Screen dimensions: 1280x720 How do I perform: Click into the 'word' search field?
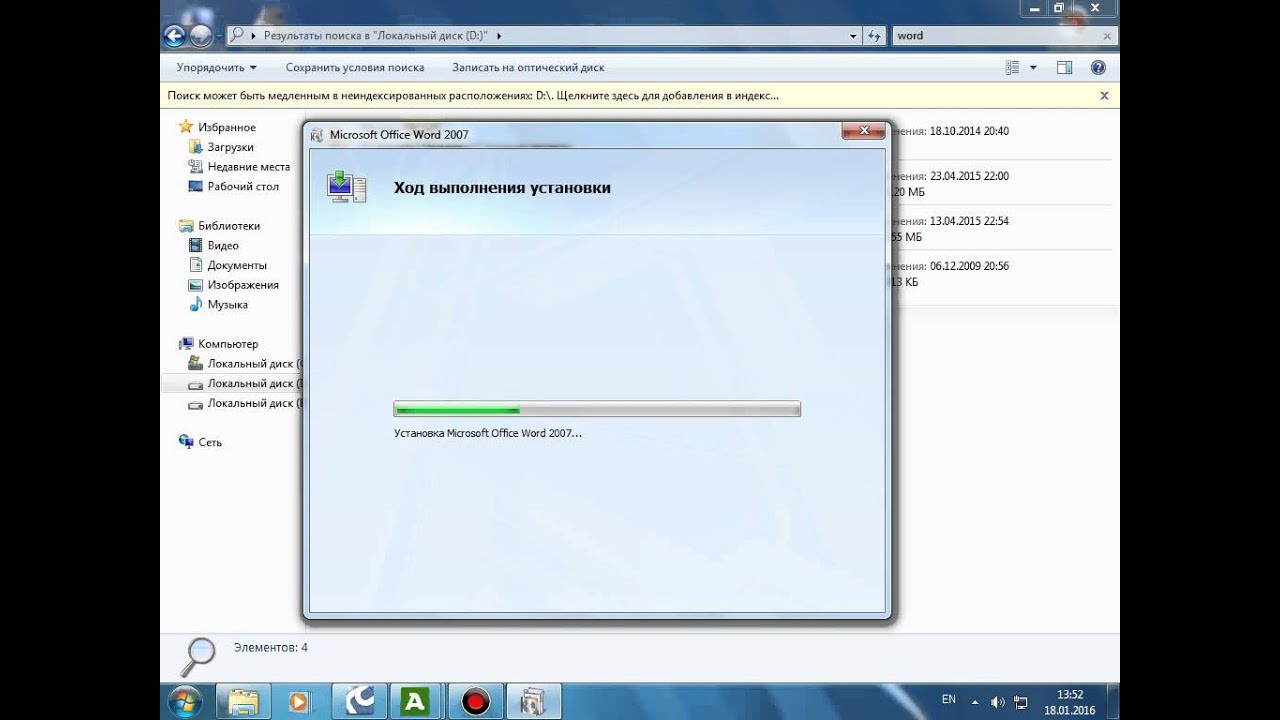(x=995, y=35)
